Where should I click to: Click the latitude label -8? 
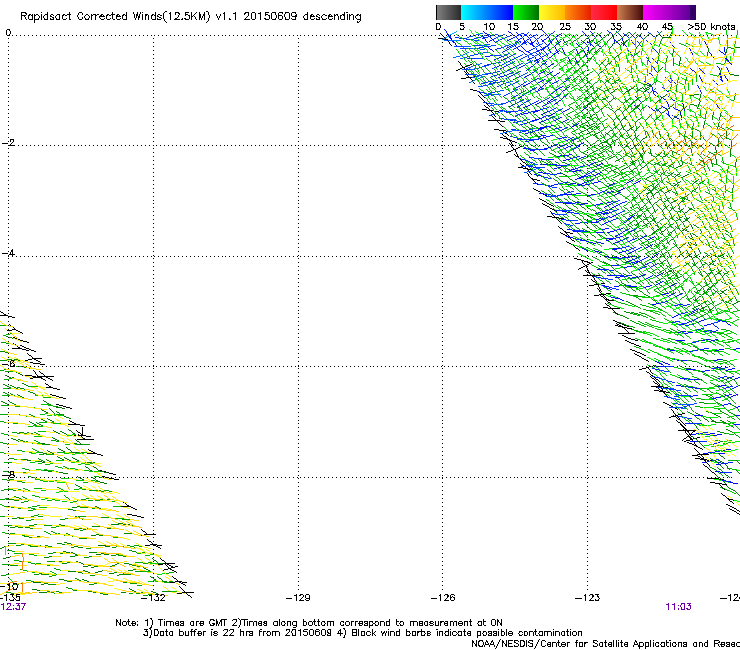pyautogui.click(x=8, y=474)
